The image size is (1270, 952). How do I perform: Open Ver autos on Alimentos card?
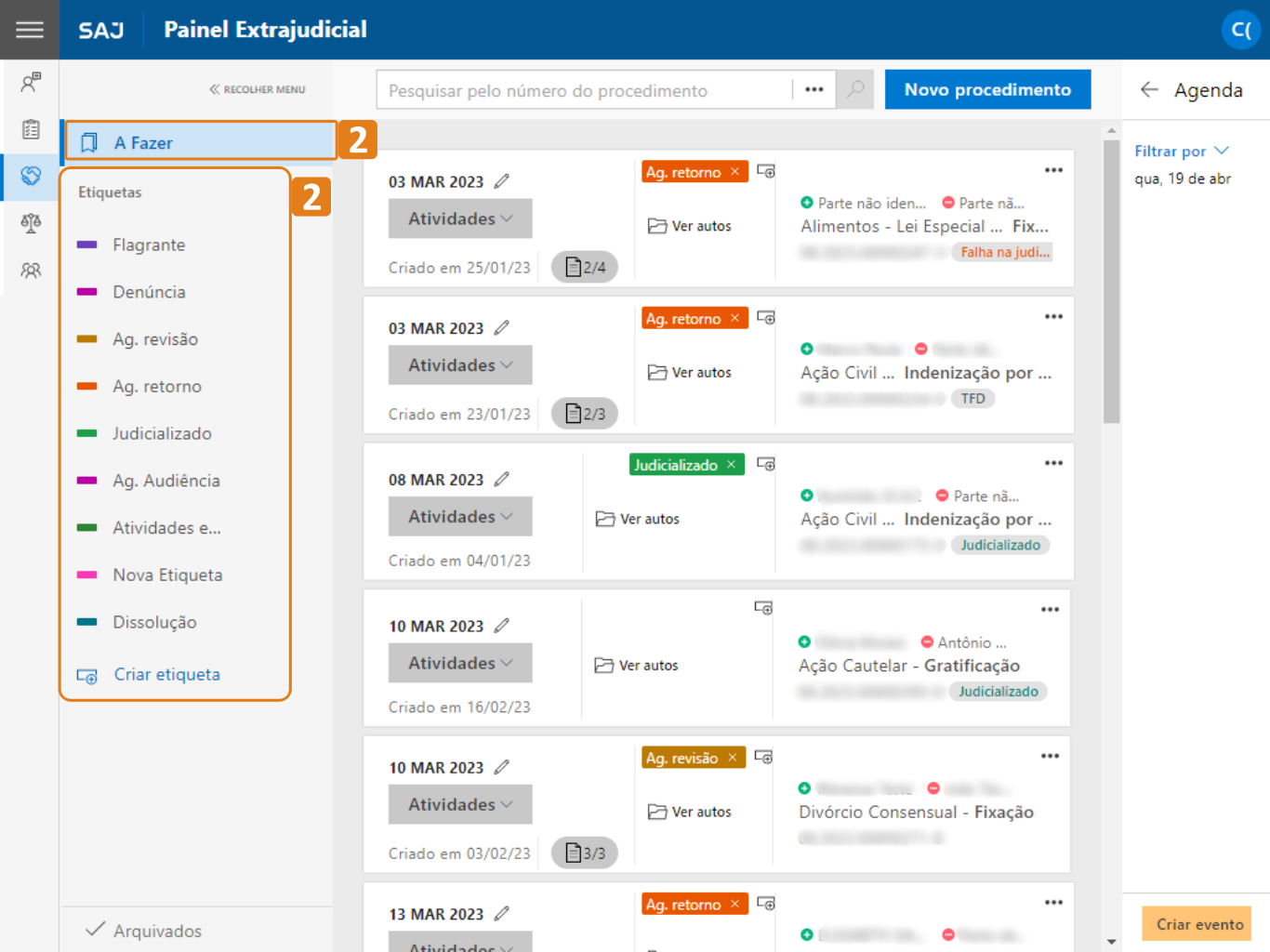(x=689, y=226)
